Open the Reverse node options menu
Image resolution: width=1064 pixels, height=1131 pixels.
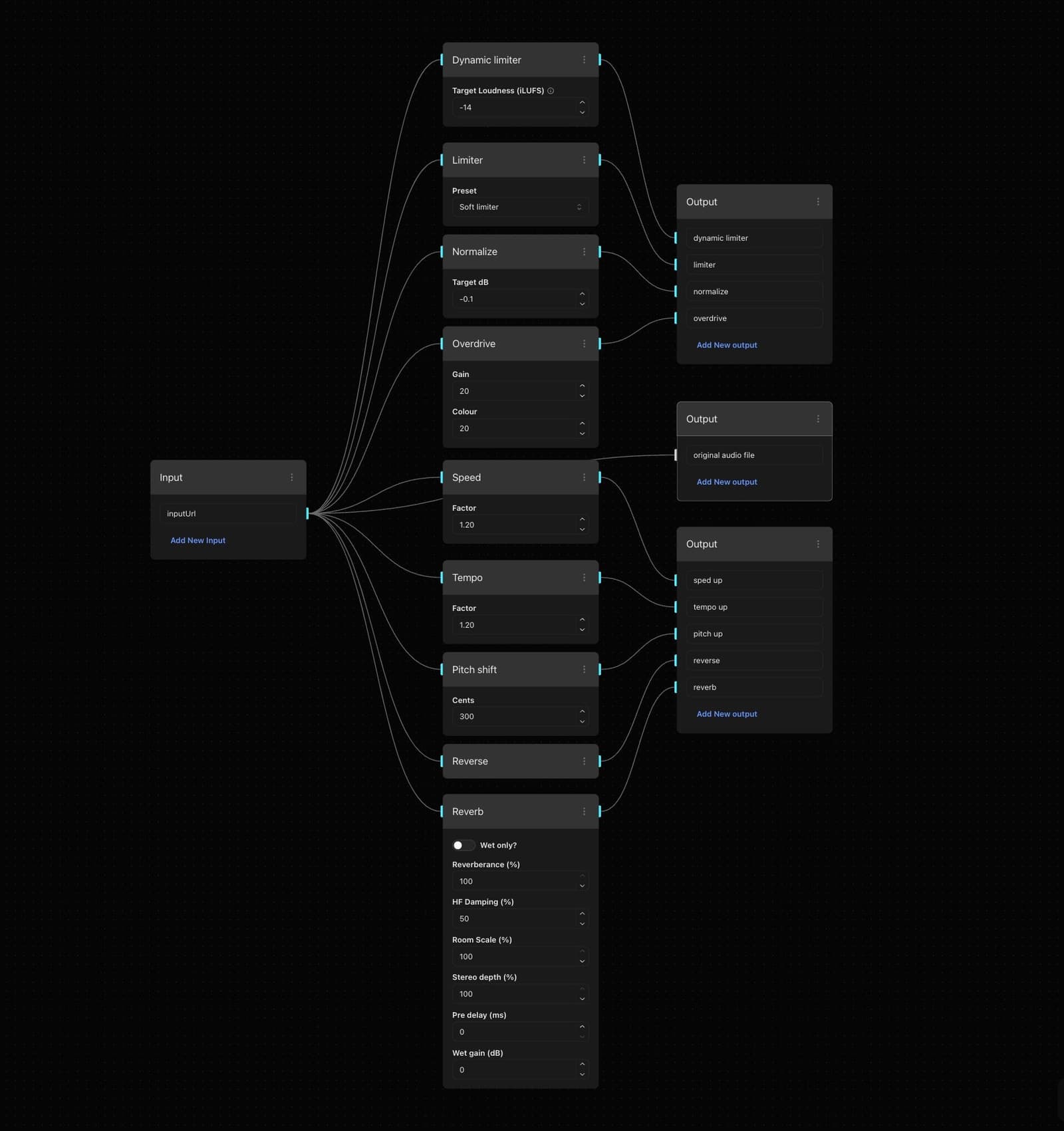click(x=584, y=761)
